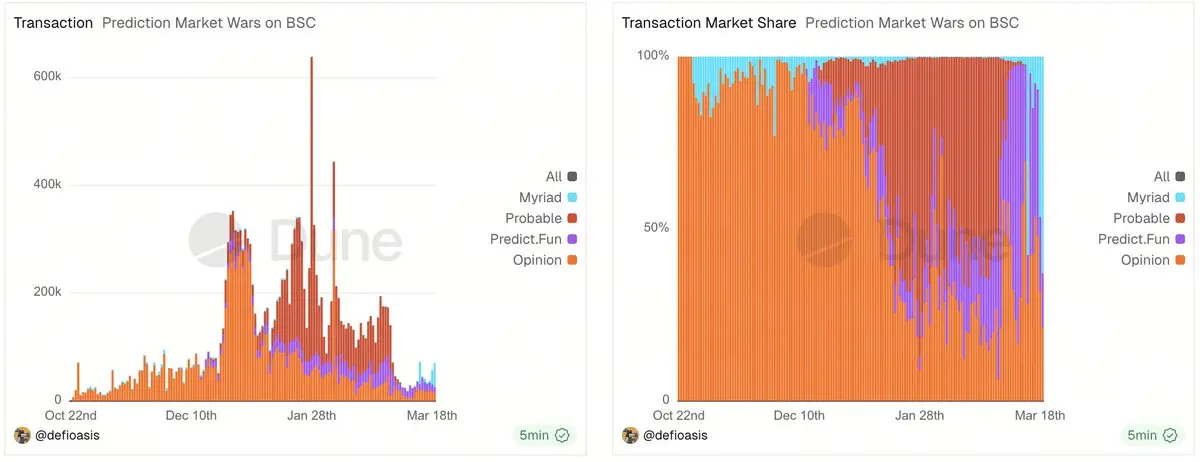The width and height of the screenshot is (1200, 462).
Task: Click the refresh check icon under the Market Share chart
Action: click(x=1170, y=435)
